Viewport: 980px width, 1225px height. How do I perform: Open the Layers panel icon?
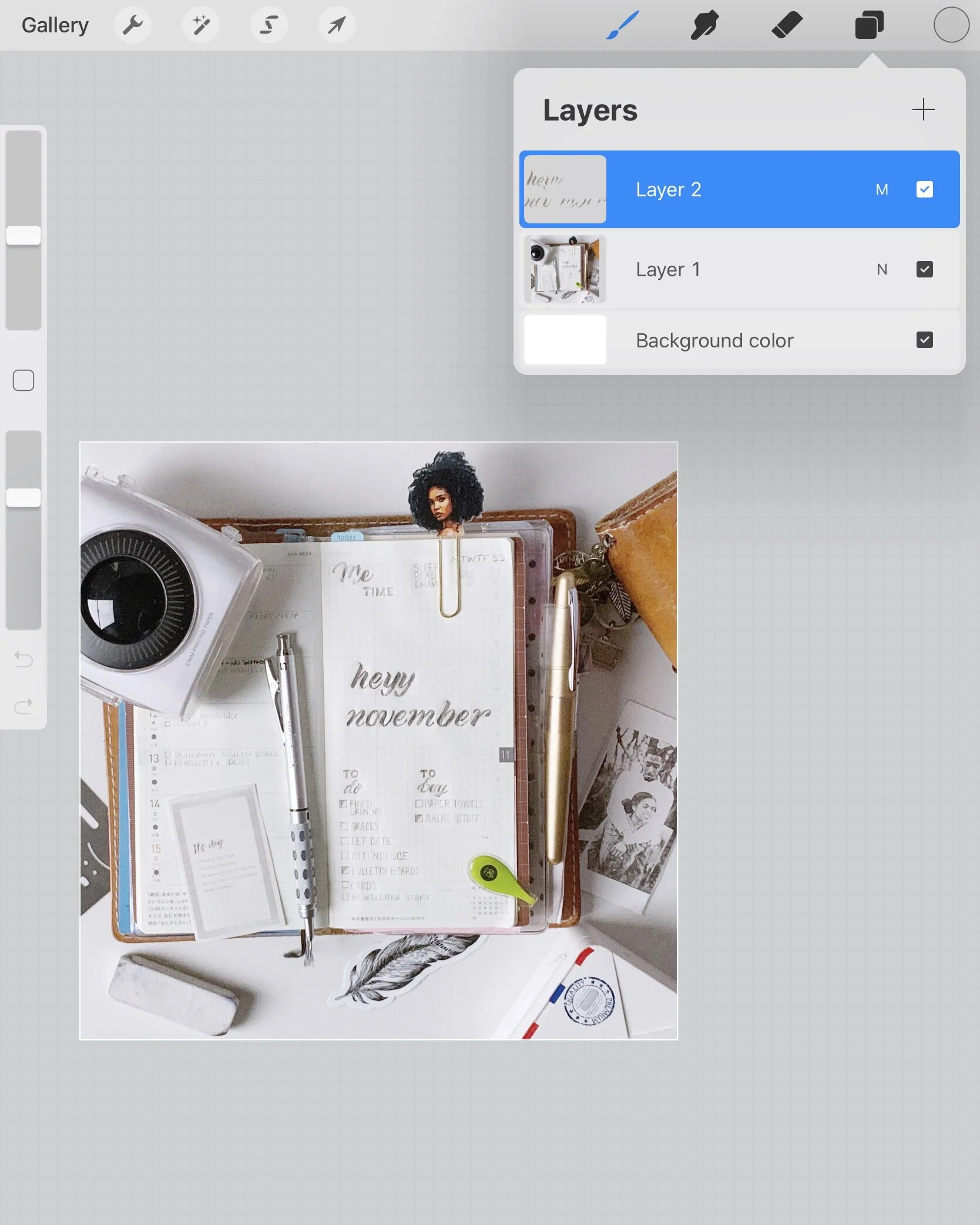click(868, 25)
